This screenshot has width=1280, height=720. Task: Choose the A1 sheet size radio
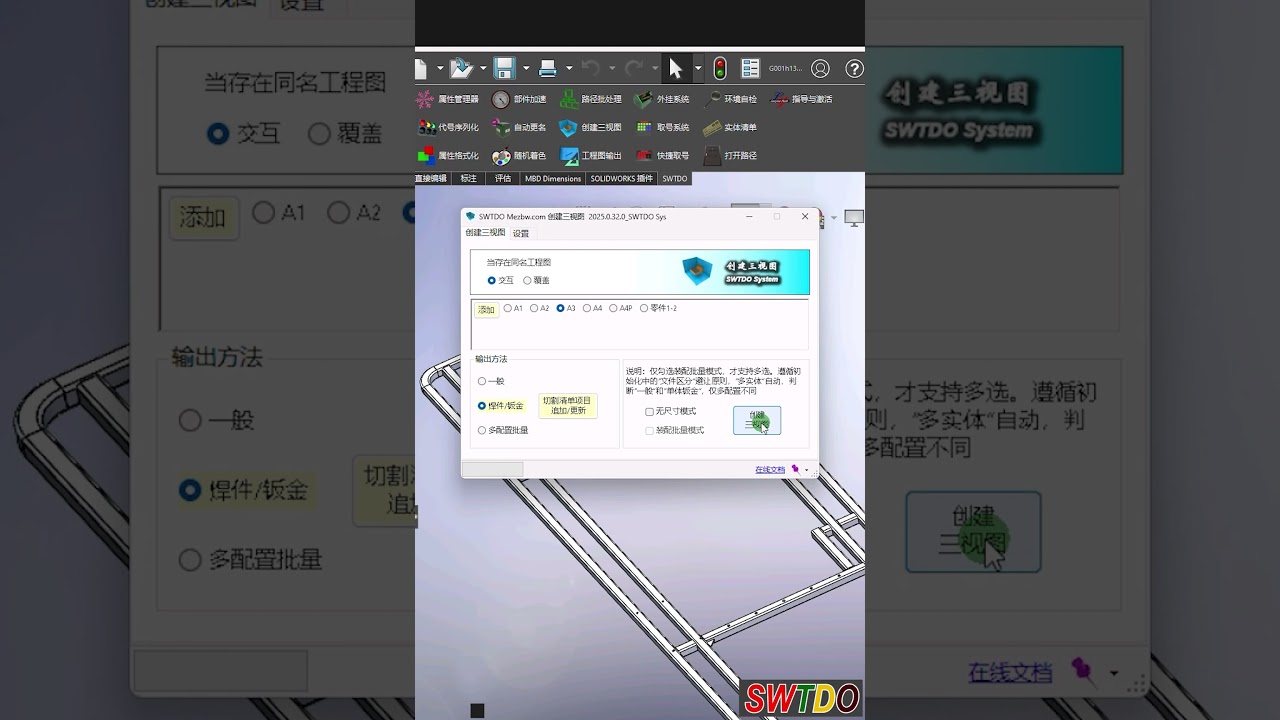coord(513,308)
